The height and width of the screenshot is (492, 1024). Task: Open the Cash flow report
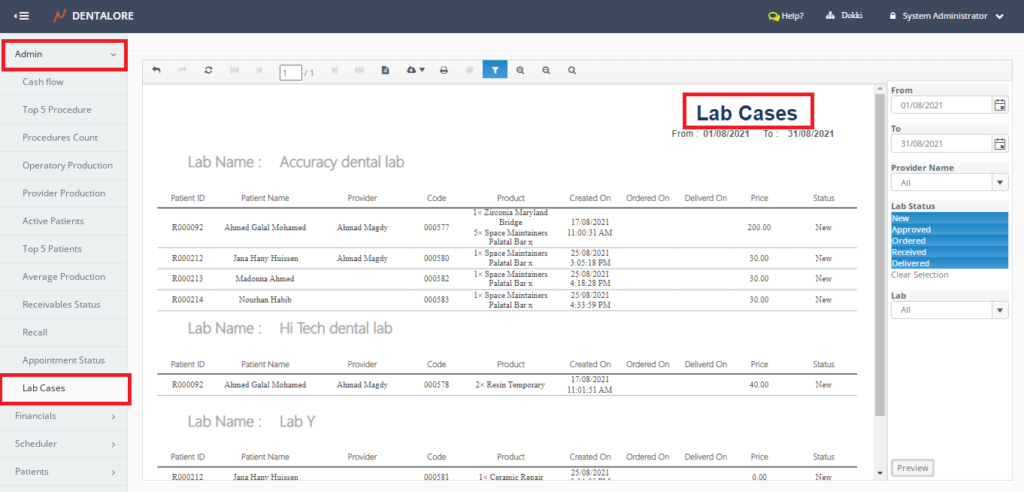pos(43,82)
